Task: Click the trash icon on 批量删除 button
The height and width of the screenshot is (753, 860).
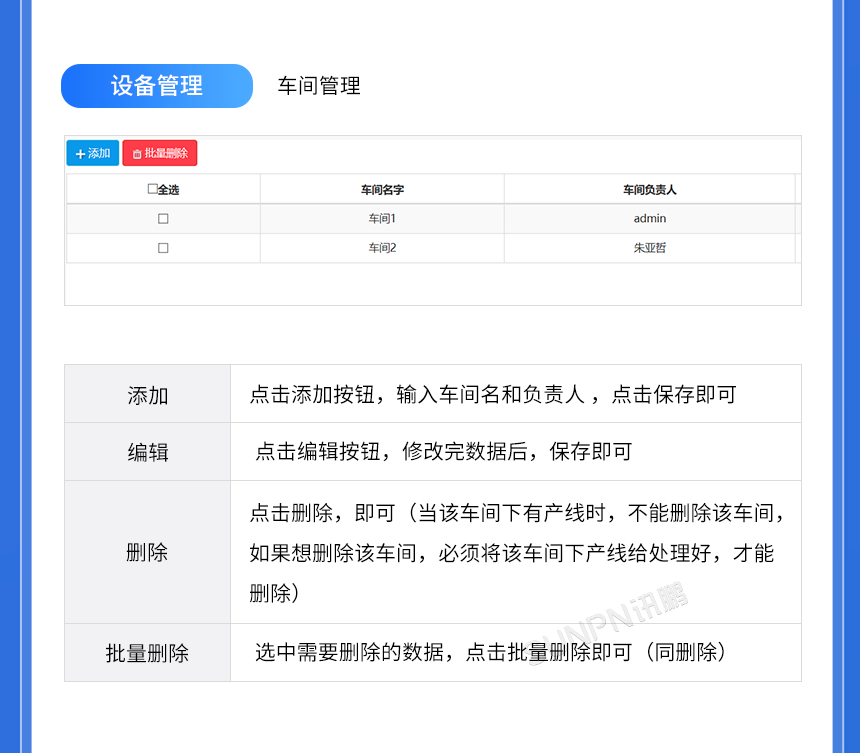Action: pos(137,154)
